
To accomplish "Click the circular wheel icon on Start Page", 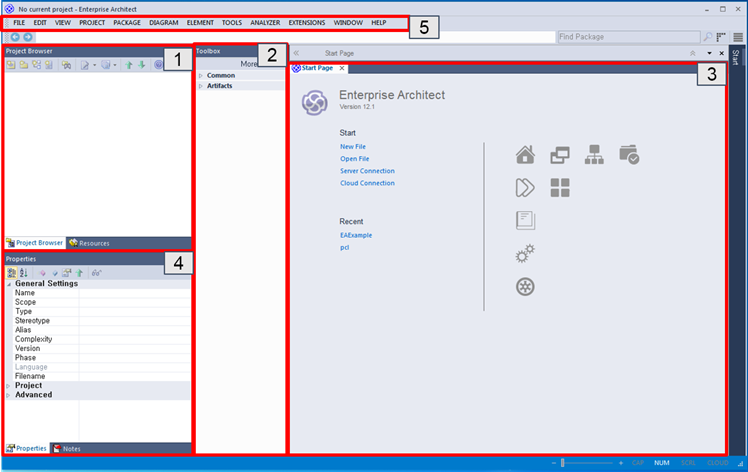I will (x=525, y=287).
